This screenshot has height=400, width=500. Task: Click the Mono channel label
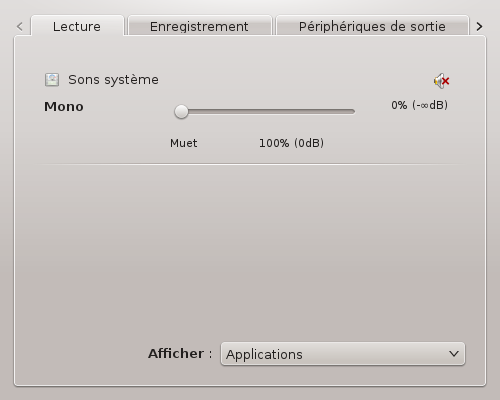(x=64, y=107)
